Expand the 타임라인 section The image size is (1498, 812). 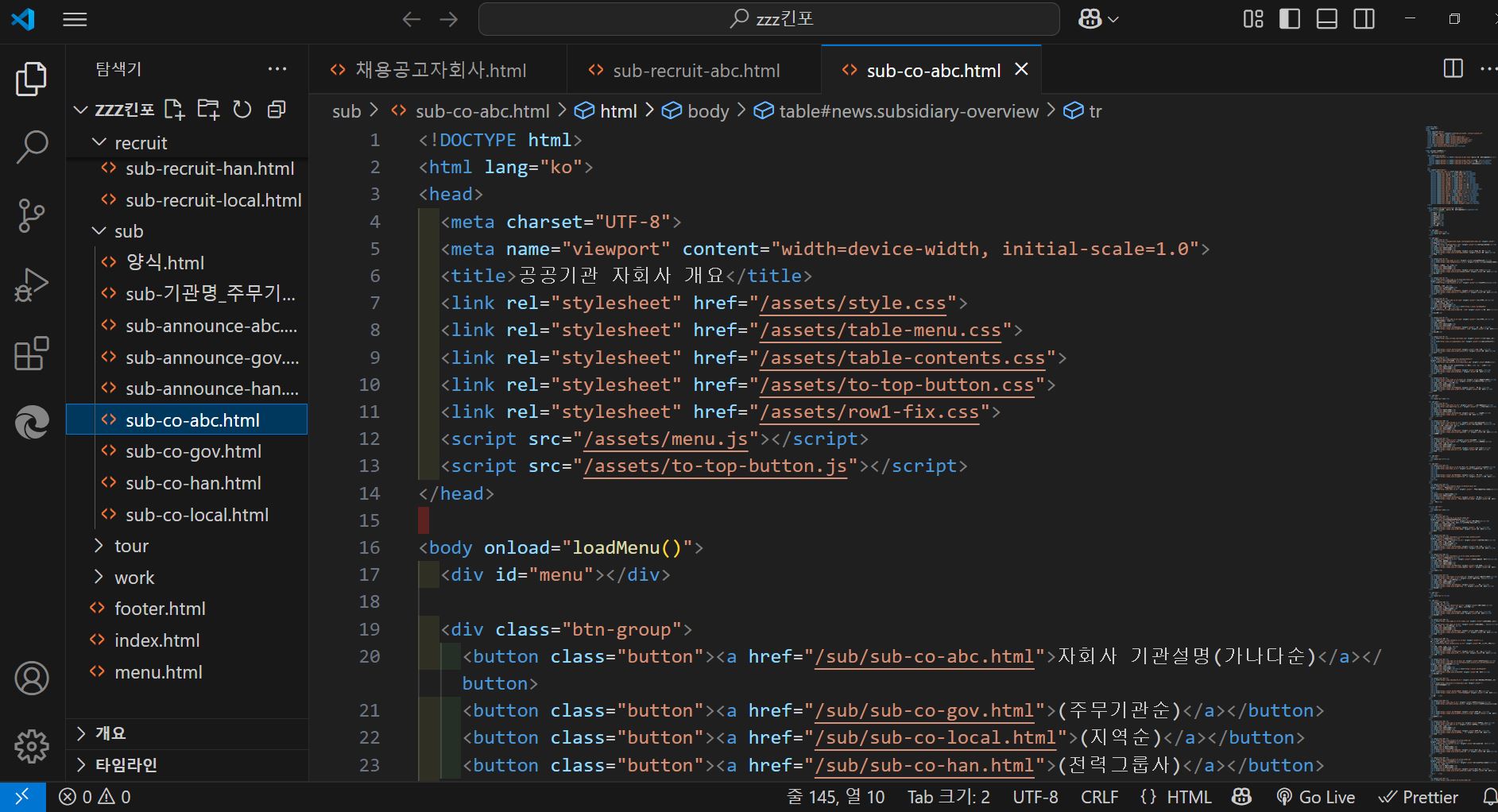[x=126, y=765]
